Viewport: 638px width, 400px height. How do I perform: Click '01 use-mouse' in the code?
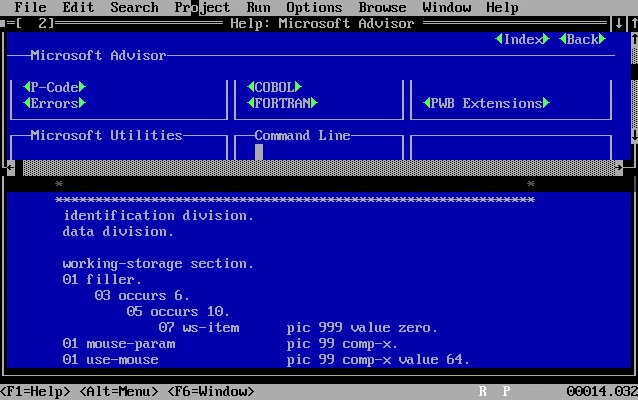click(110, 359)
